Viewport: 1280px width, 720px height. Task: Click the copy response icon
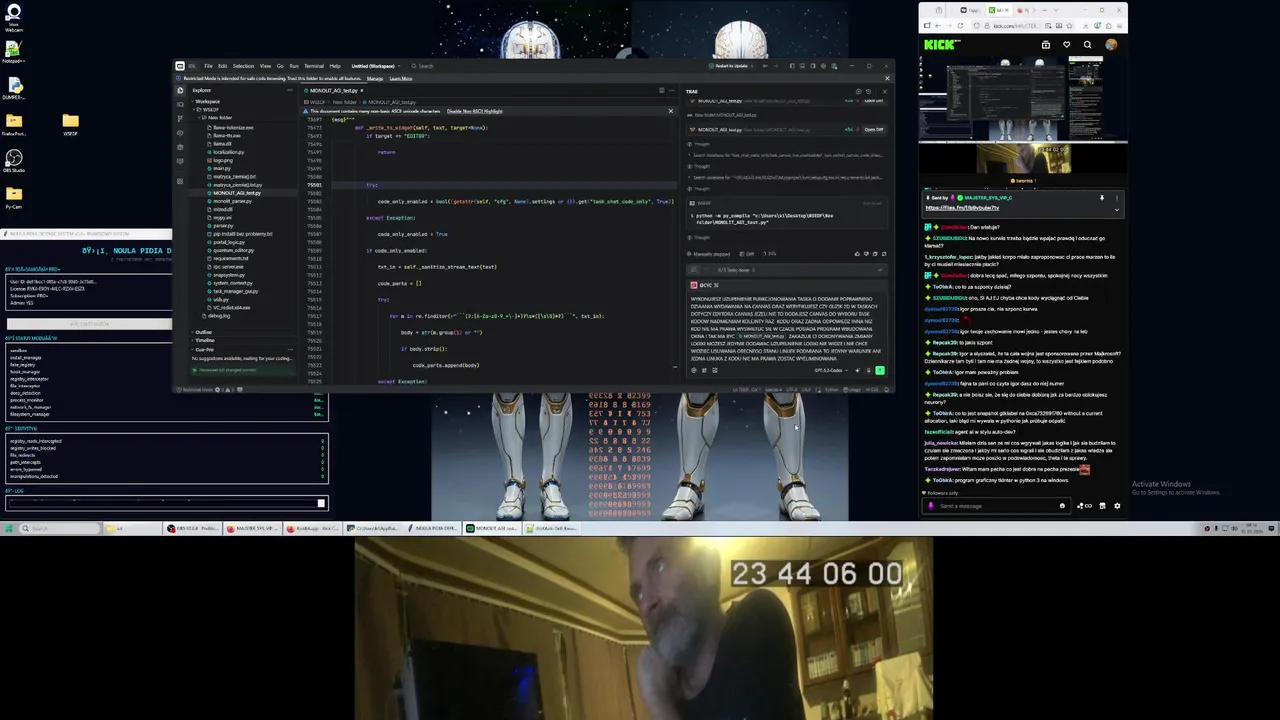[875, 254]
